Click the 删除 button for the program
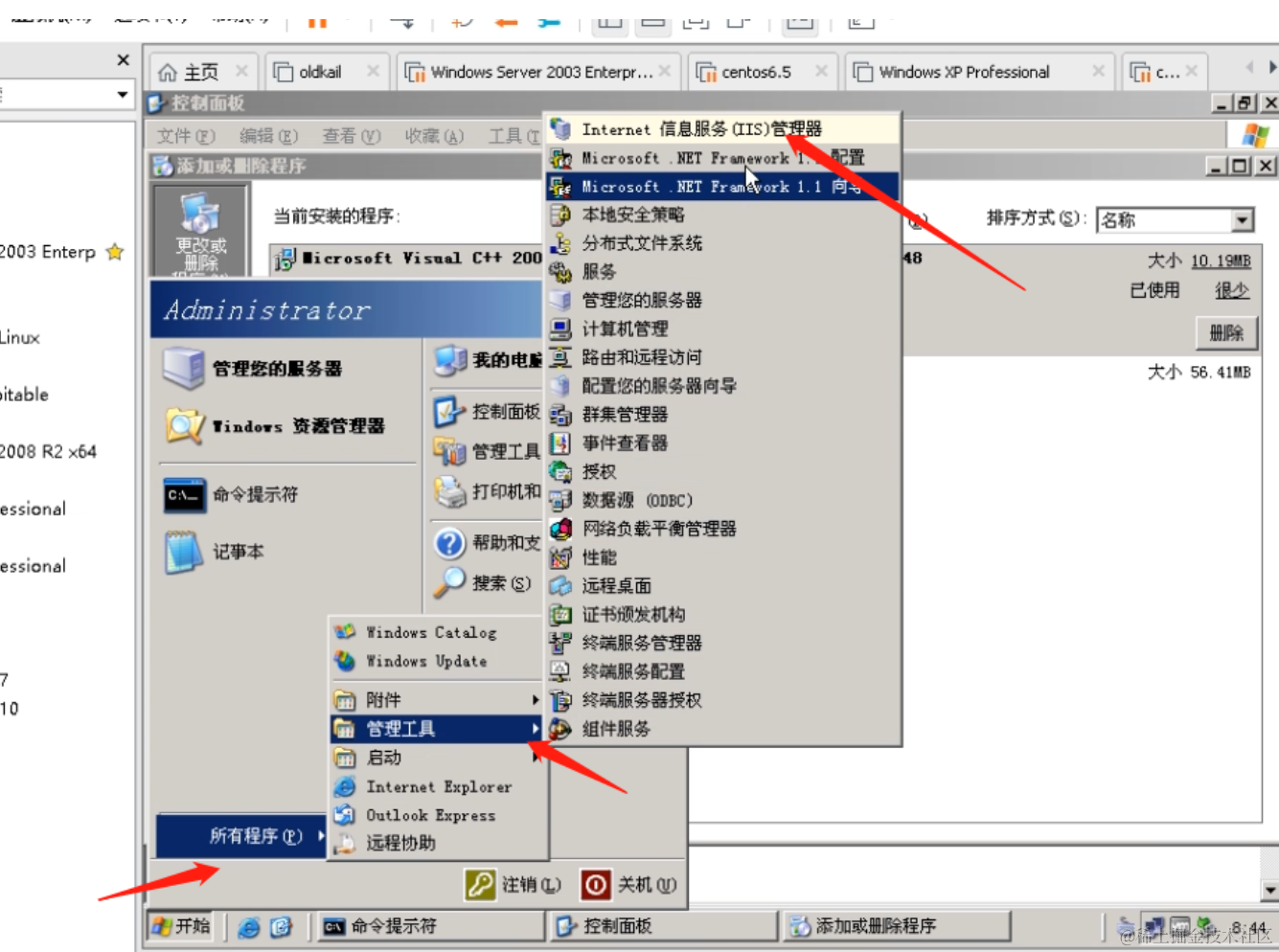 [1226, 333]
